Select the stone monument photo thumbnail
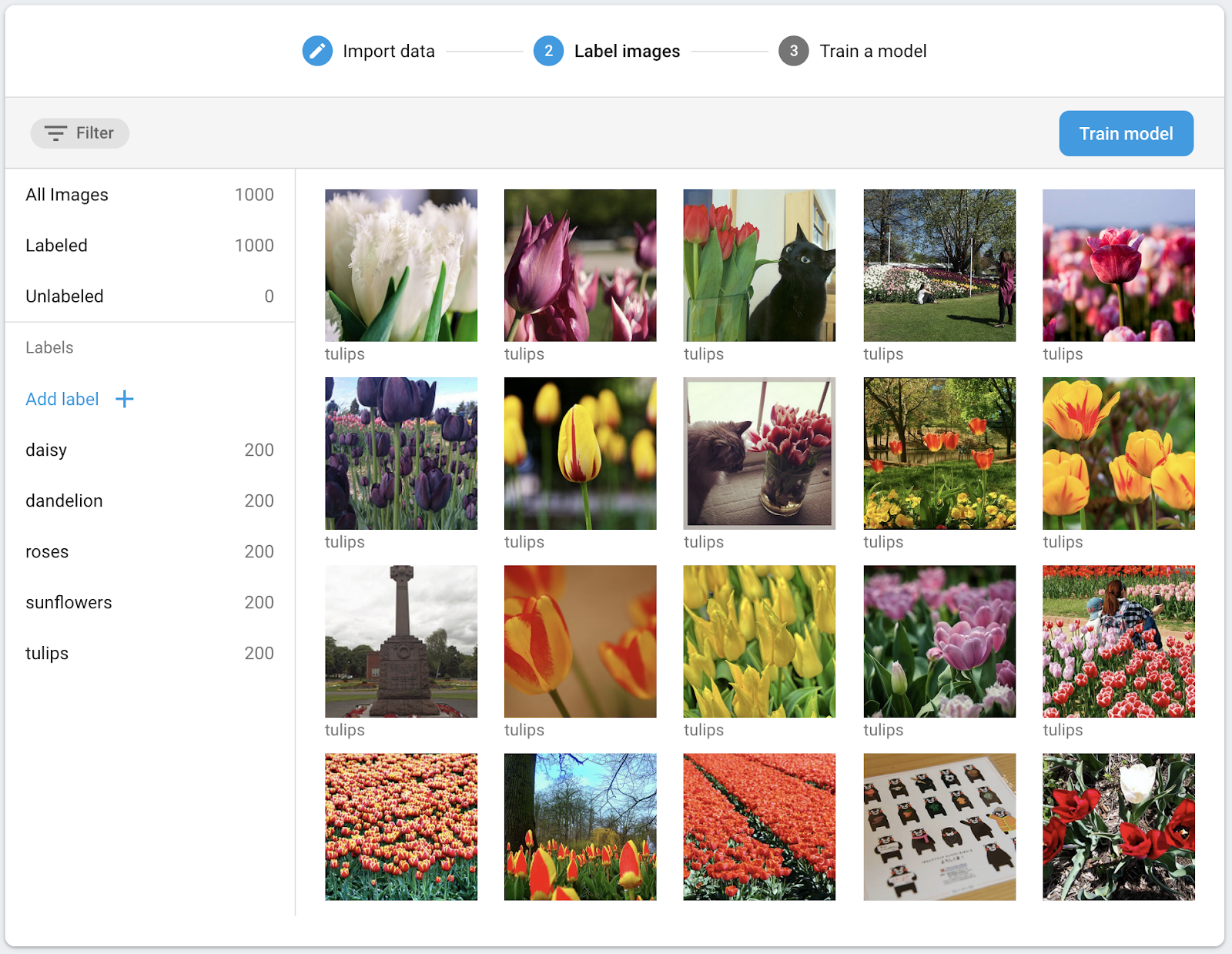Viewport: 1232px width, 954px height. [400, 641]
